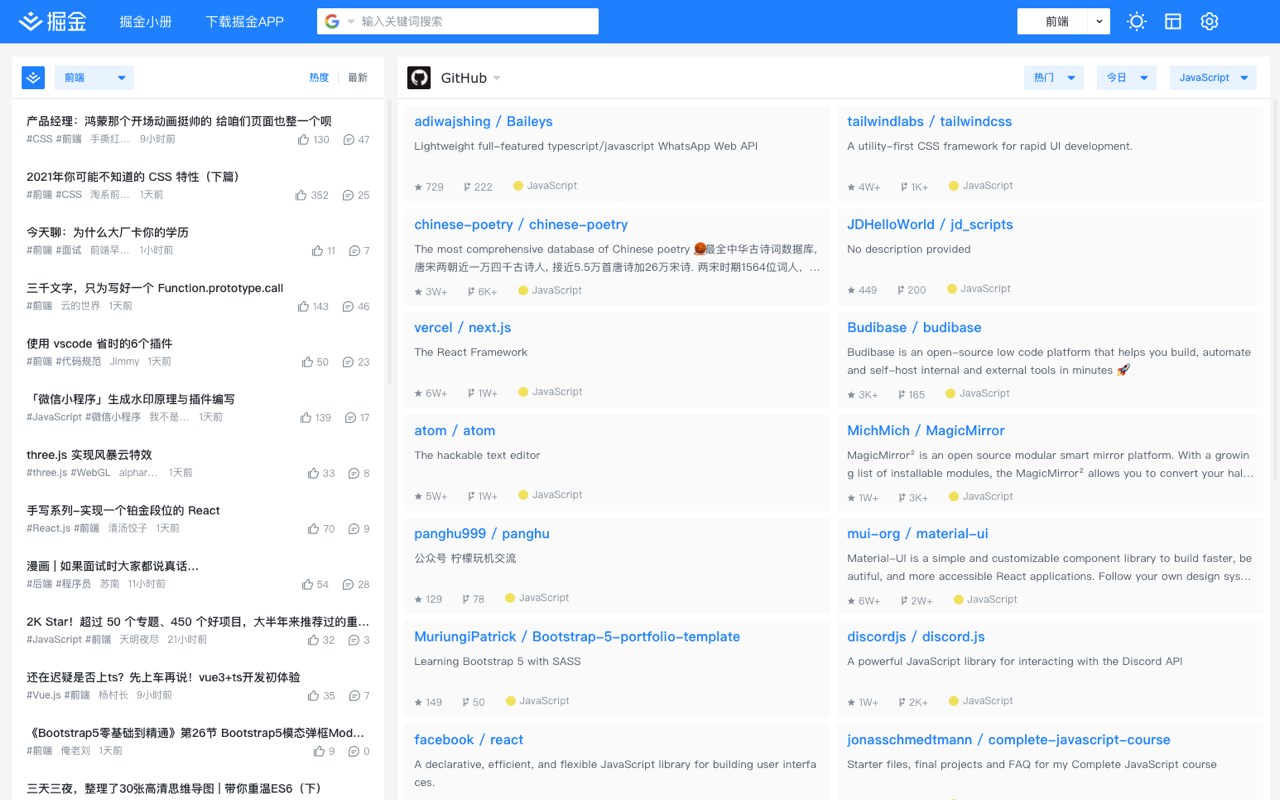This screenshot has width=1280, height=800.
Task: Open article 今天聊：为什么大厂卡你的学历
Action: pyautogui.click(x=108, y=232)
